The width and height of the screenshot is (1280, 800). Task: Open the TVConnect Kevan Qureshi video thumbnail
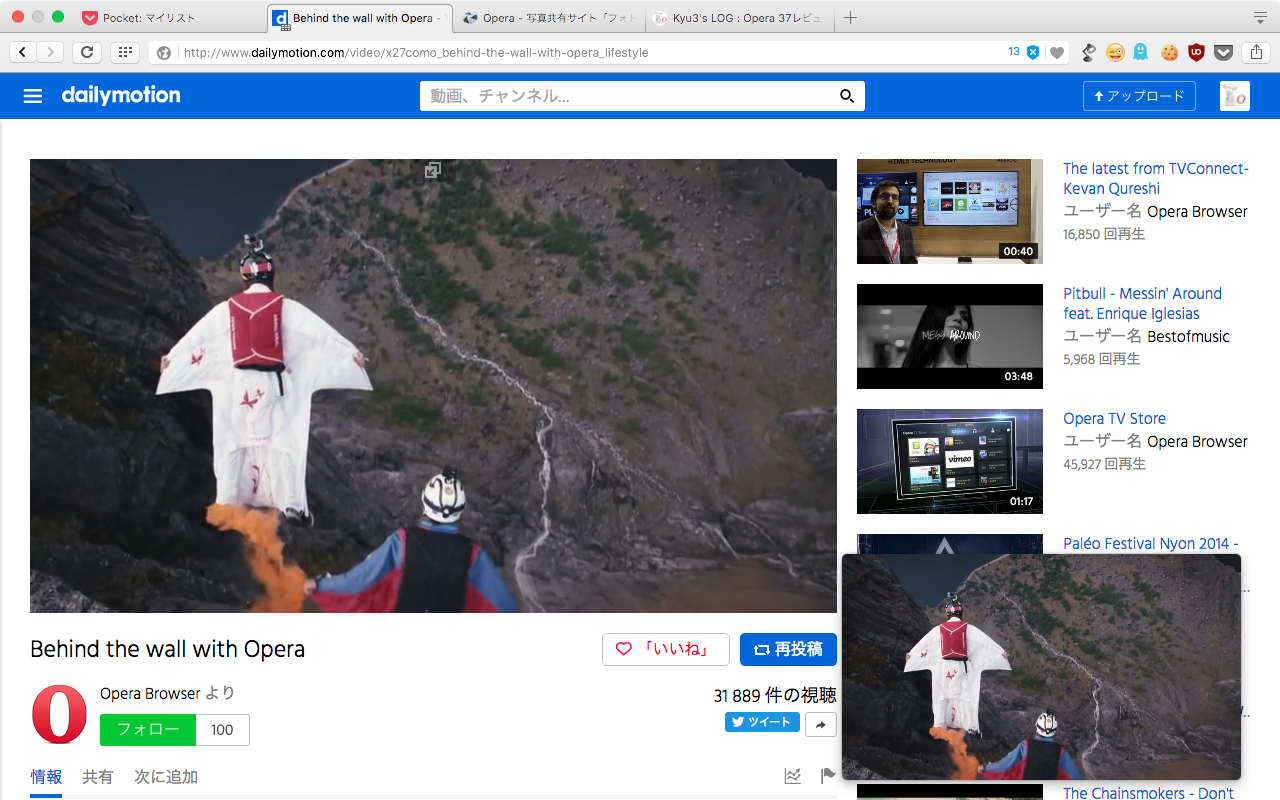[x=950, y=211]
